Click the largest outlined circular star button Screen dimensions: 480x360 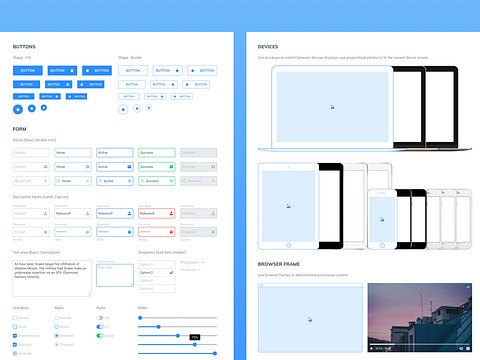pyautogui.click(x=123, y=109)
